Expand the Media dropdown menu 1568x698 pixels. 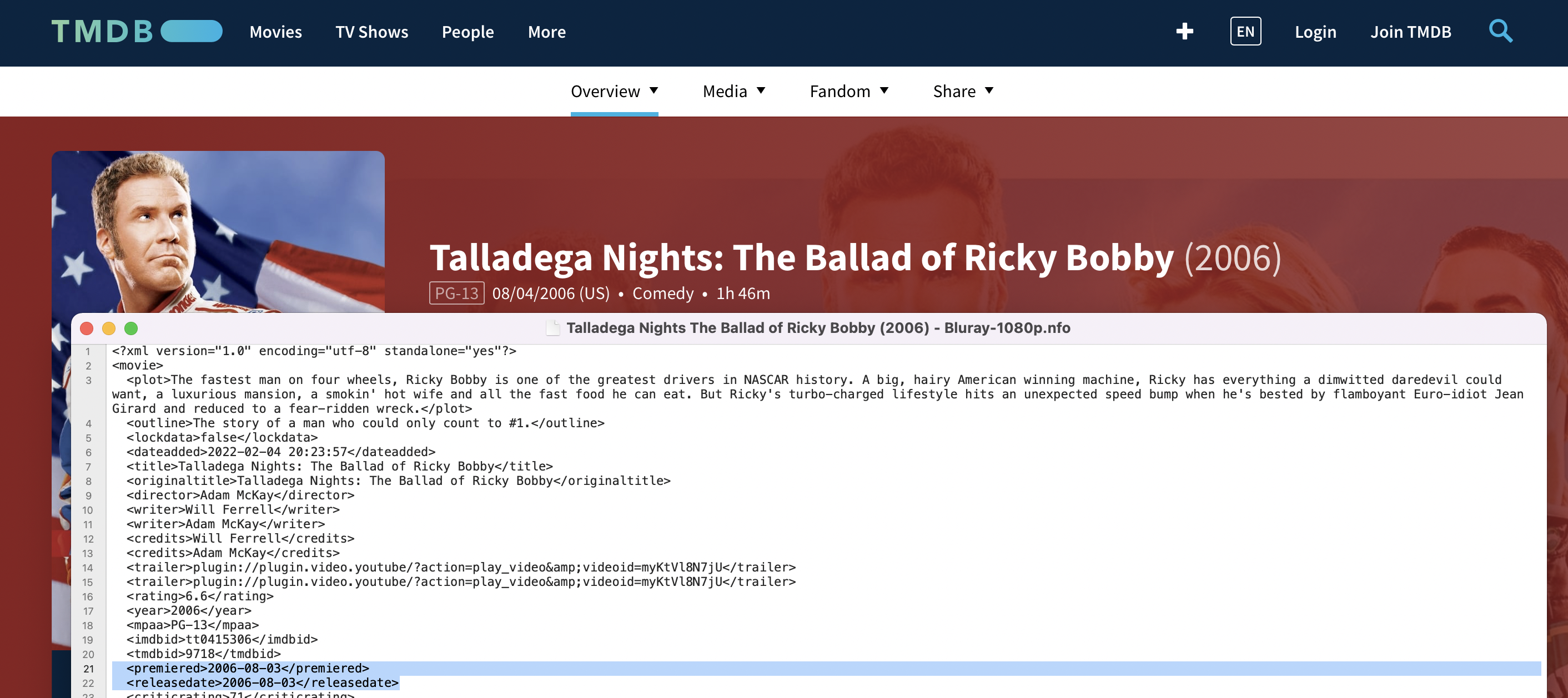(x=733, y=91)
